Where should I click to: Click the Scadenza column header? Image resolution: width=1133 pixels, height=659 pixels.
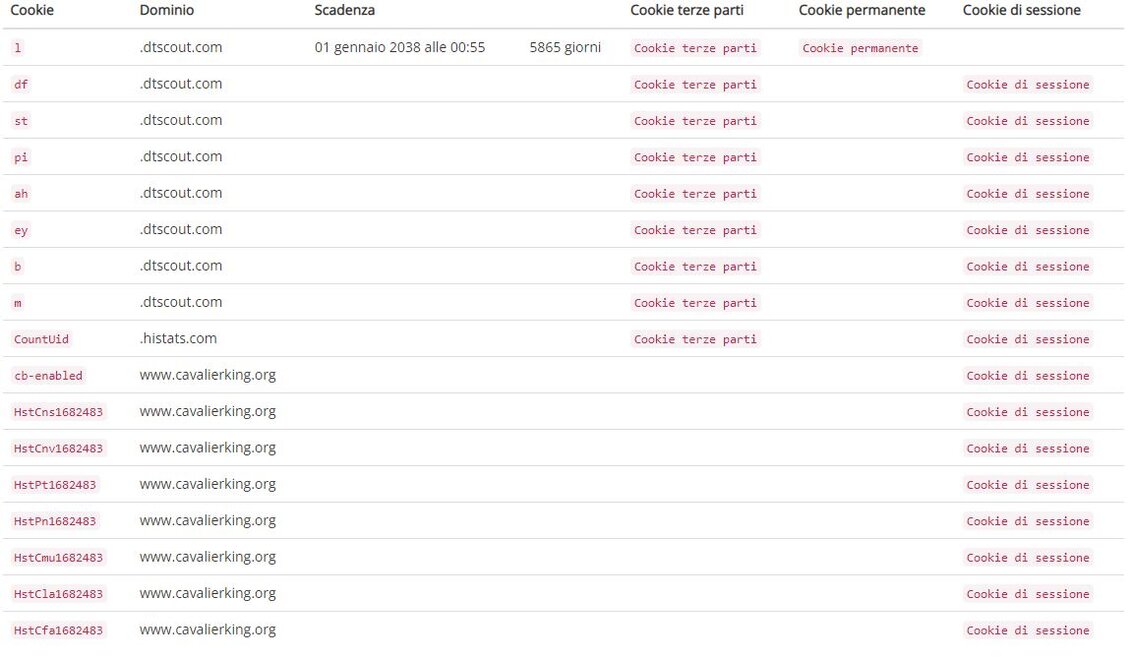[x=345, y=10]
